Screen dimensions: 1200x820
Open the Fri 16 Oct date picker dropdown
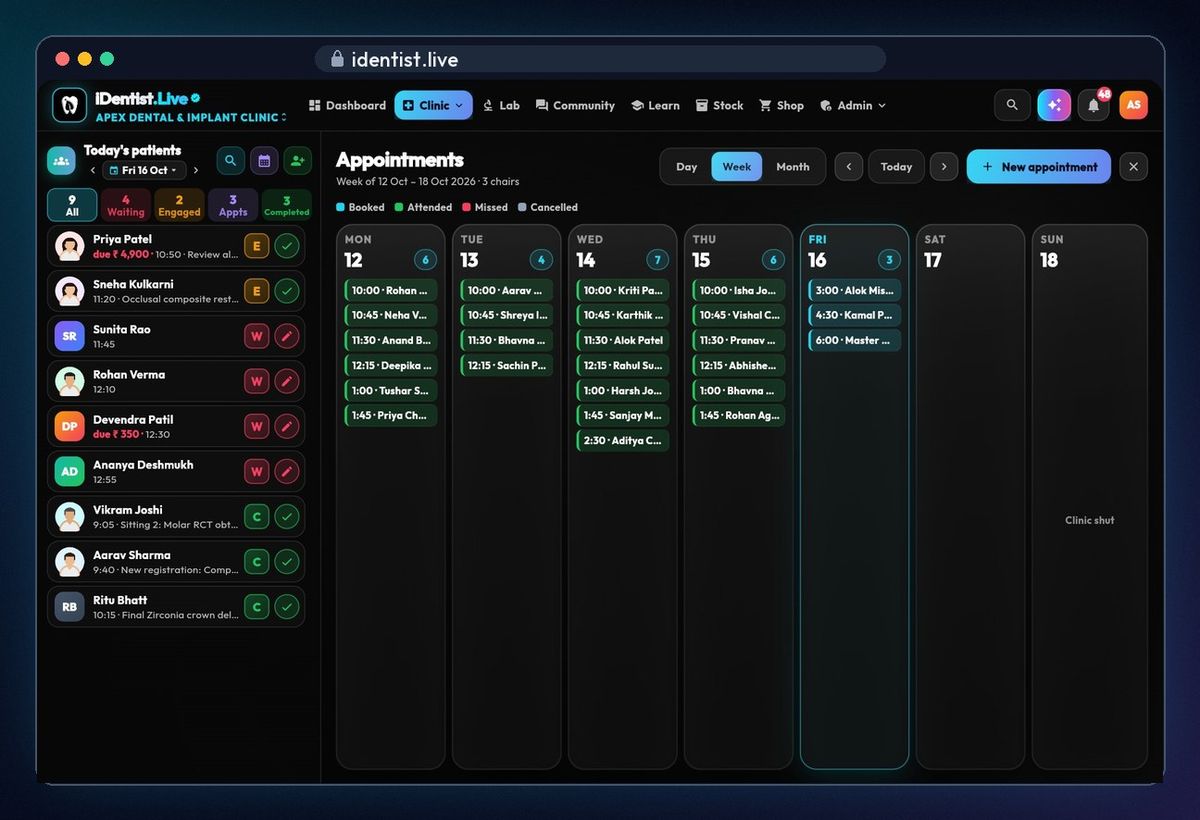144,170
